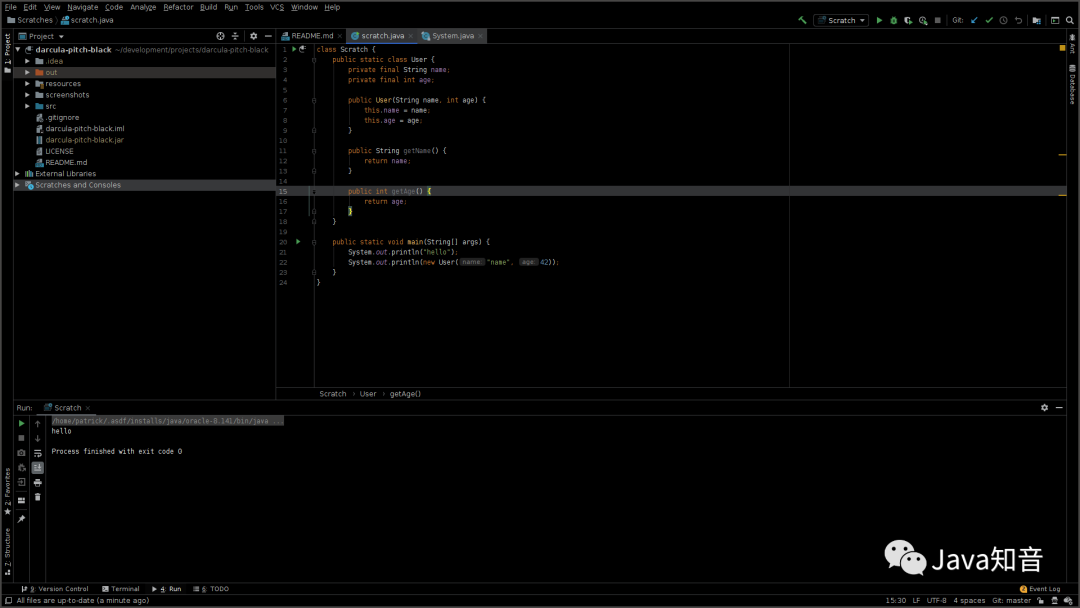Toggle the read-only lock icon in the status bar
The height and width of the screenshot is (608, 1080).
click(1040, 600)
